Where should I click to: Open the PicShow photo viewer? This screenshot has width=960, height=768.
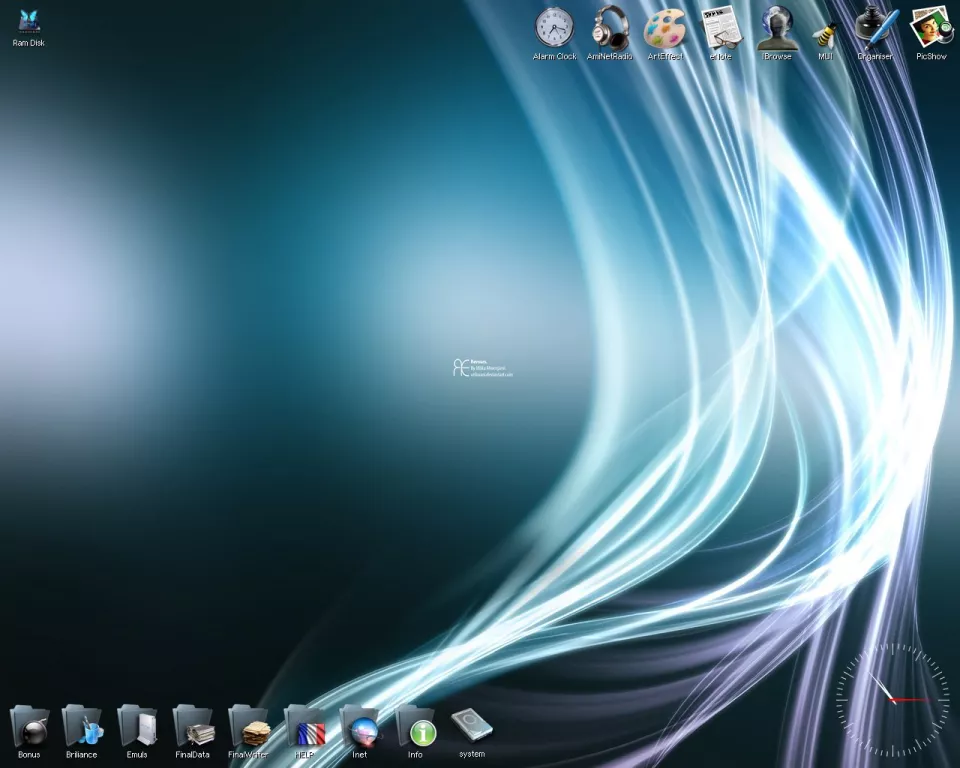[x=930, y=27]
